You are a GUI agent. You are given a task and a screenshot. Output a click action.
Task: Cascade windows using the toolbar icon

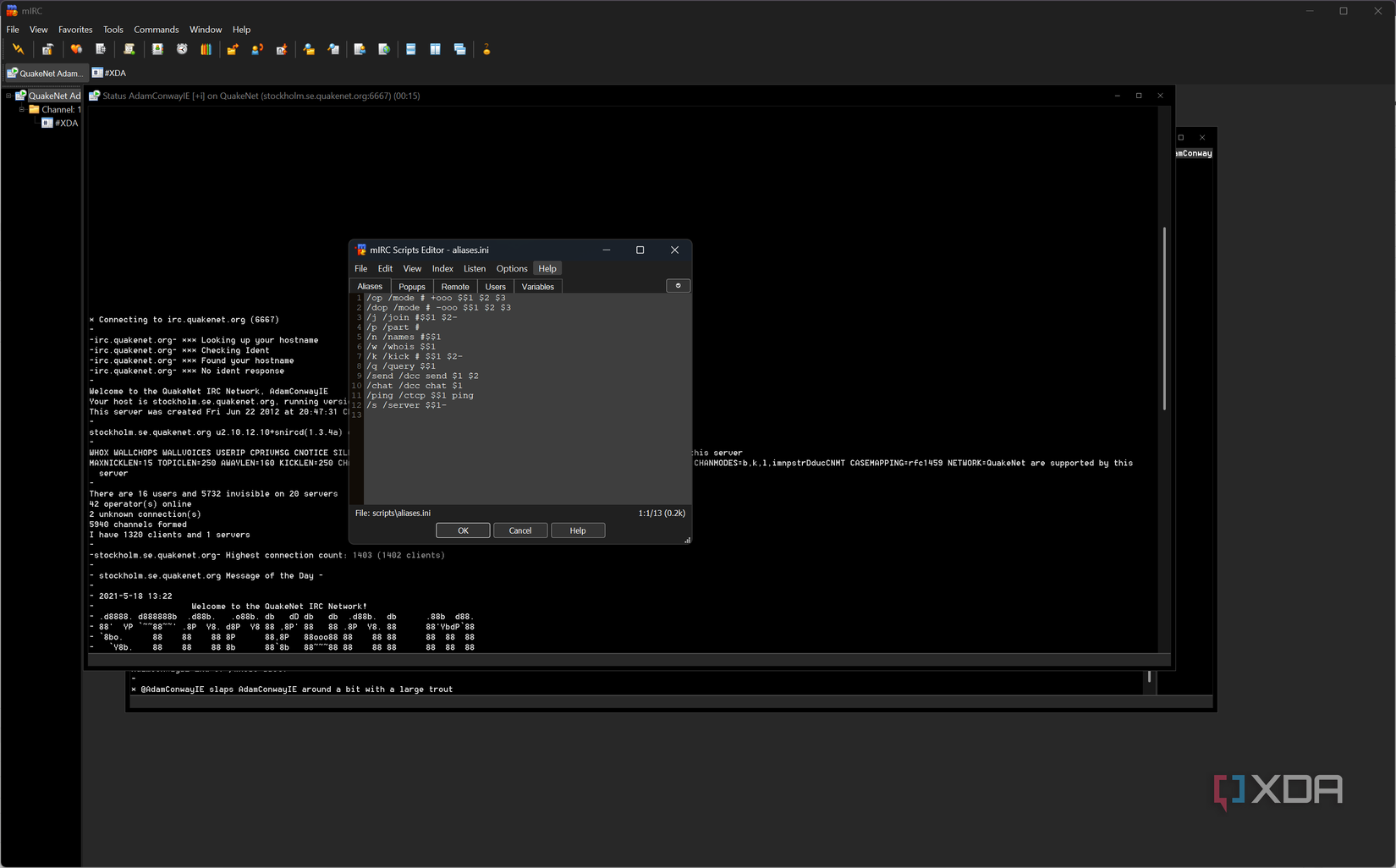[x=460, y=49]
